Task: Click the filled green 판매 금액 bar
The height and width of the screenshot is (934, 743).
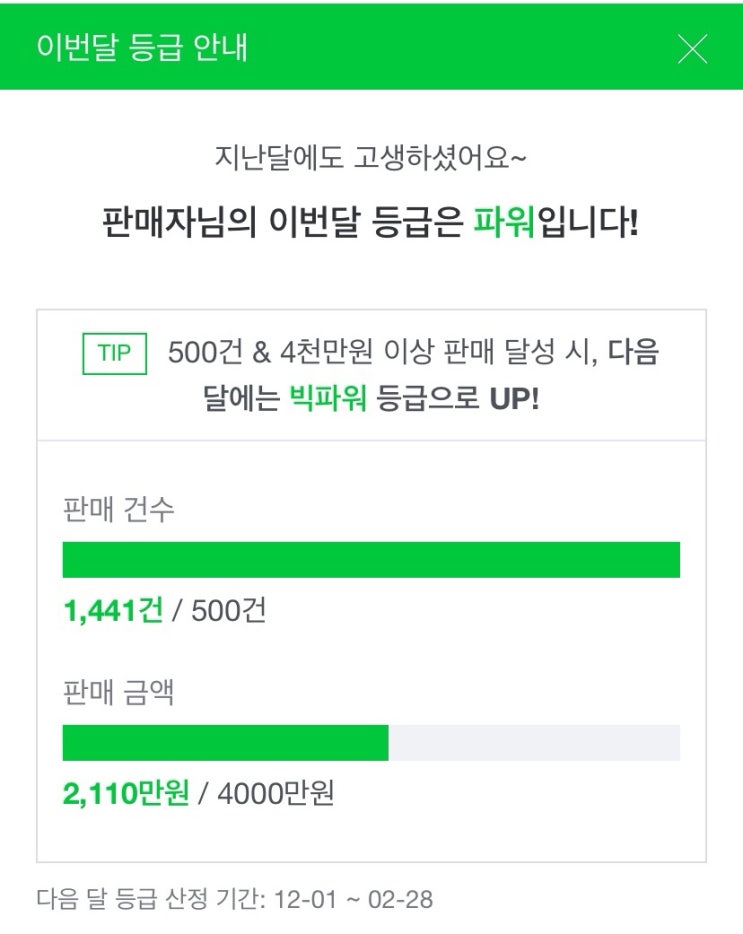Action: tap(225, 743)
